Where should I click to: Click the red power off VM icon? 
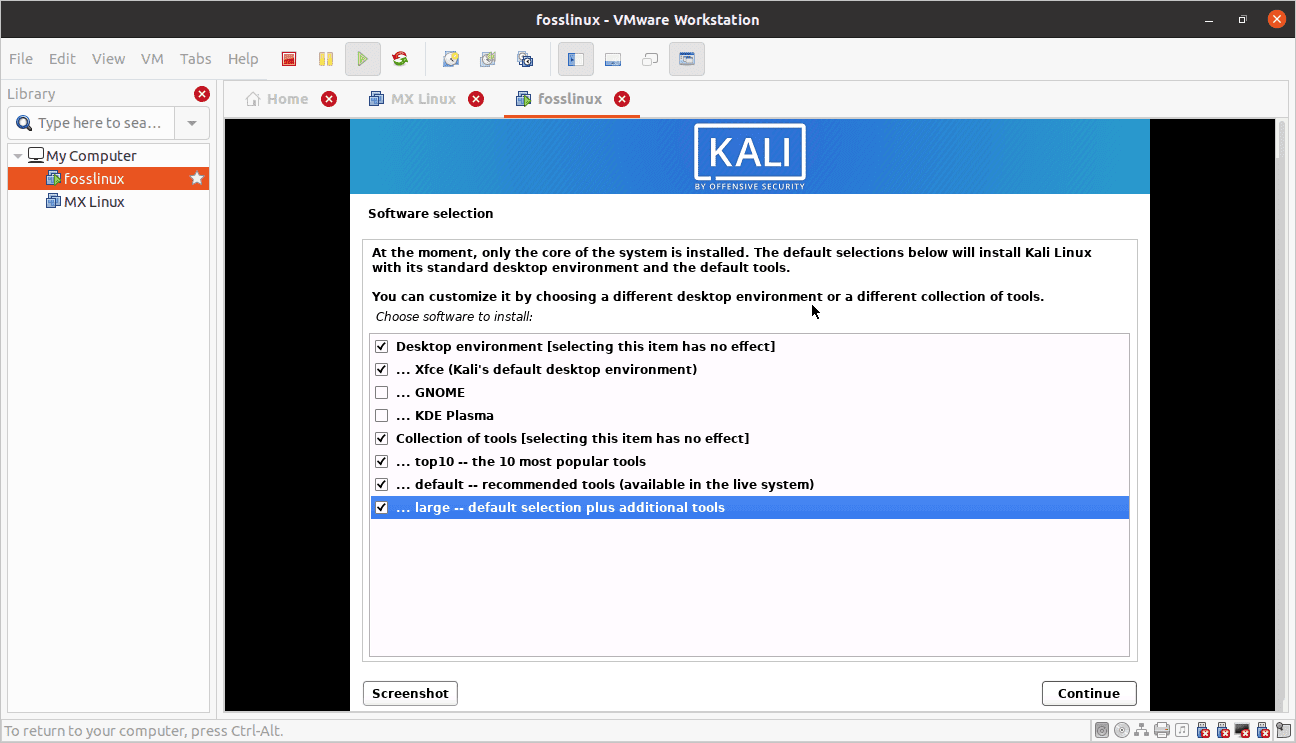pos(289,59)
